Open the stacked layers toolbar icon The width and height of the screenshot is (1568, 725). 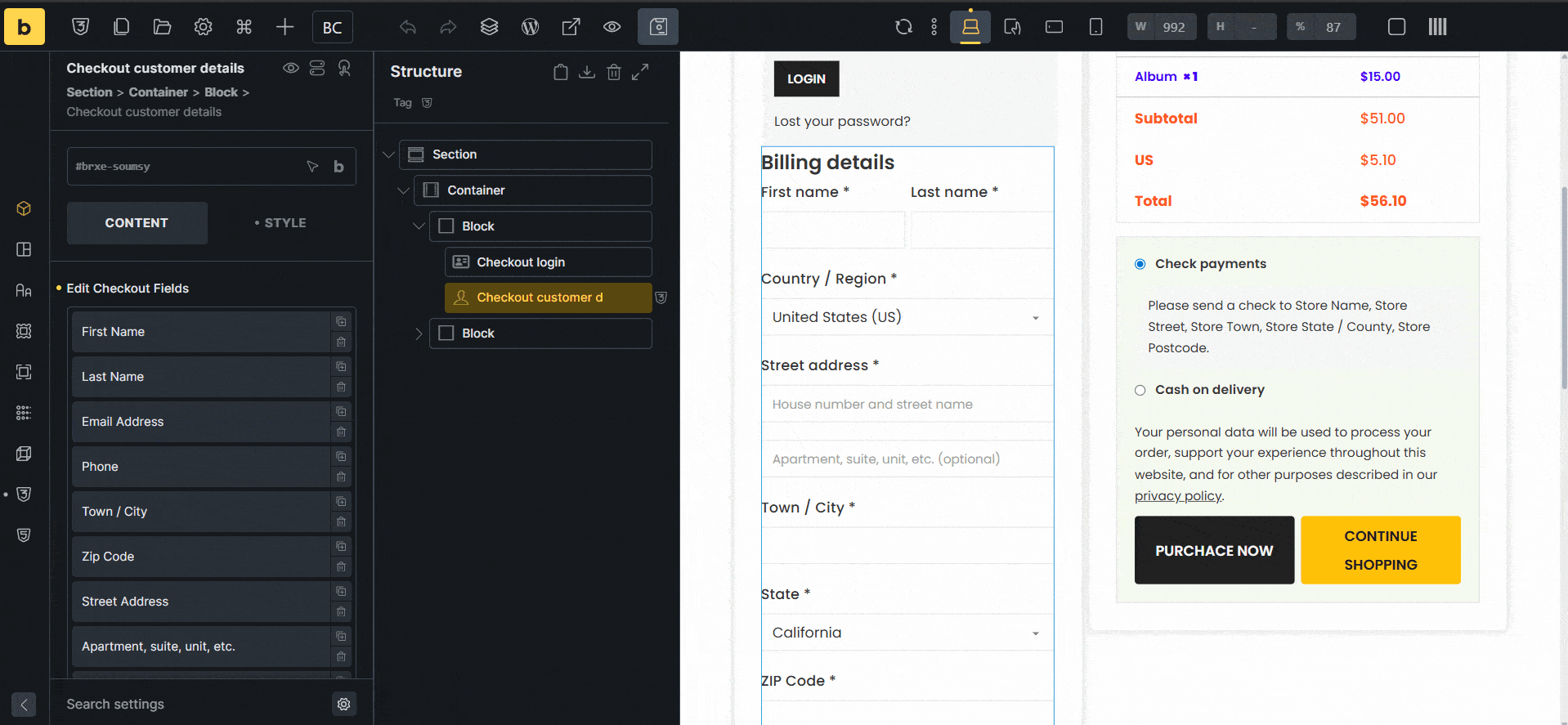point(489,27)
